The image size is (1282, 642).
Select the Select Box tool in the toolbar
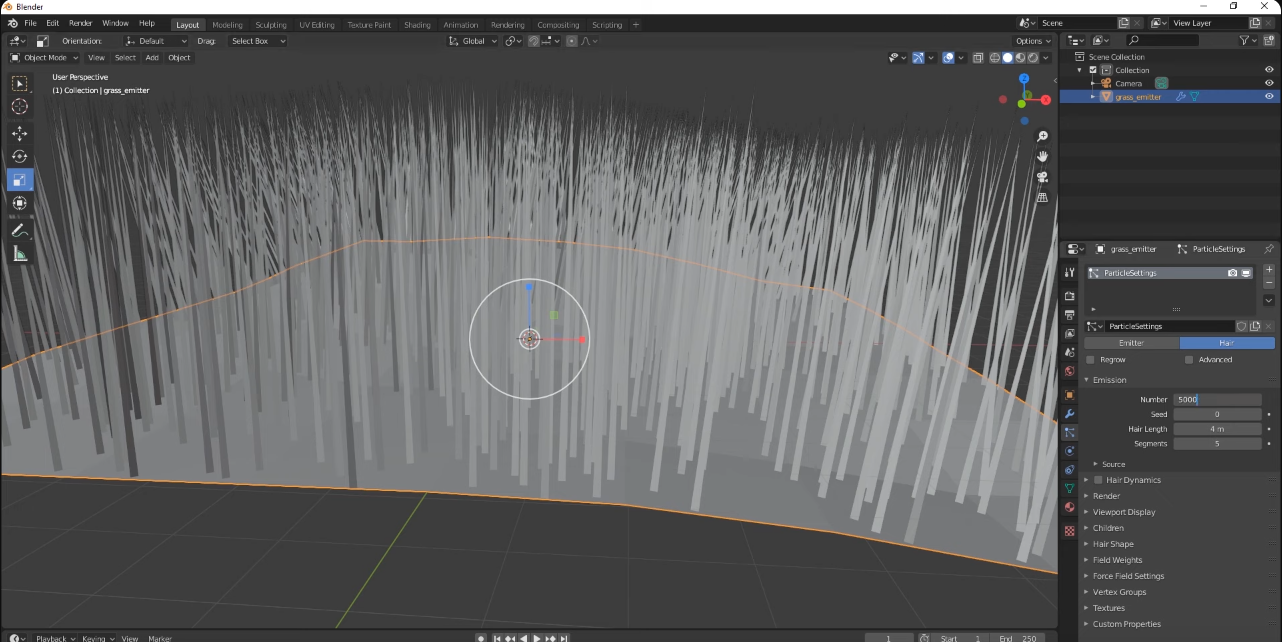pyautogui.click(x=20, y=84)
